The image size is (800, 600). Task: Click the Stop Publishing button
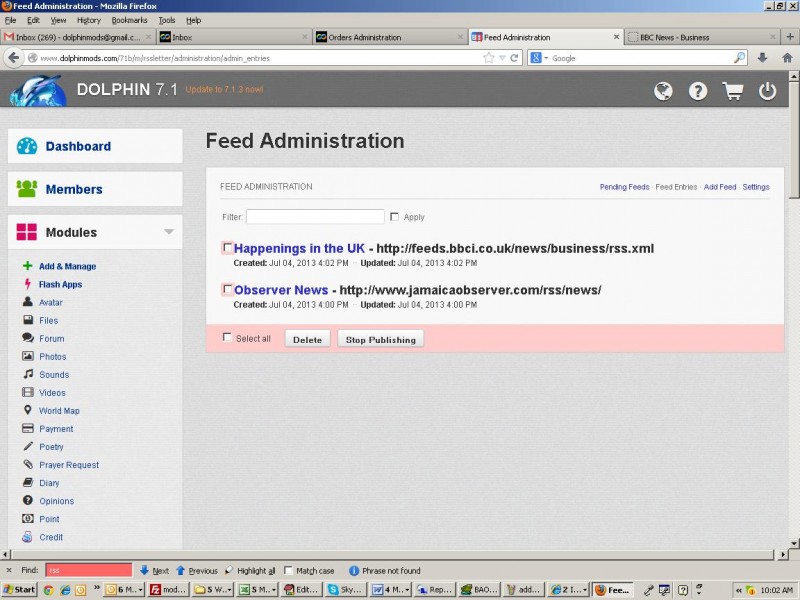point(381,339)
